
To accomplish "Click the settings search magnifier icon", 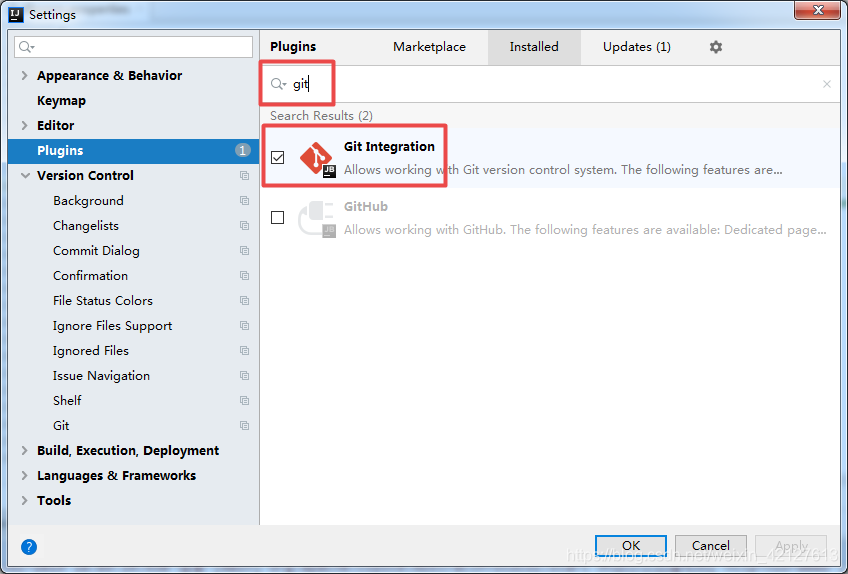I will click(x=26, y=47).
